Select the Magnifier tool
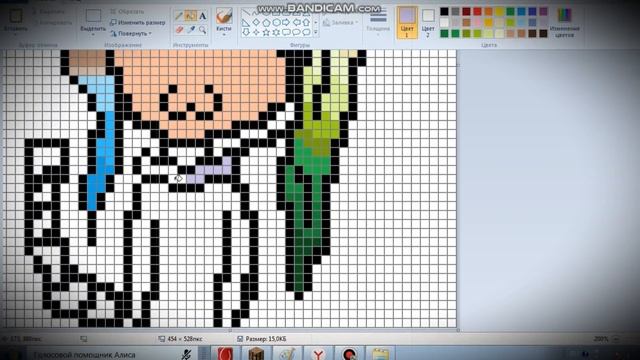 pos(202,30)
